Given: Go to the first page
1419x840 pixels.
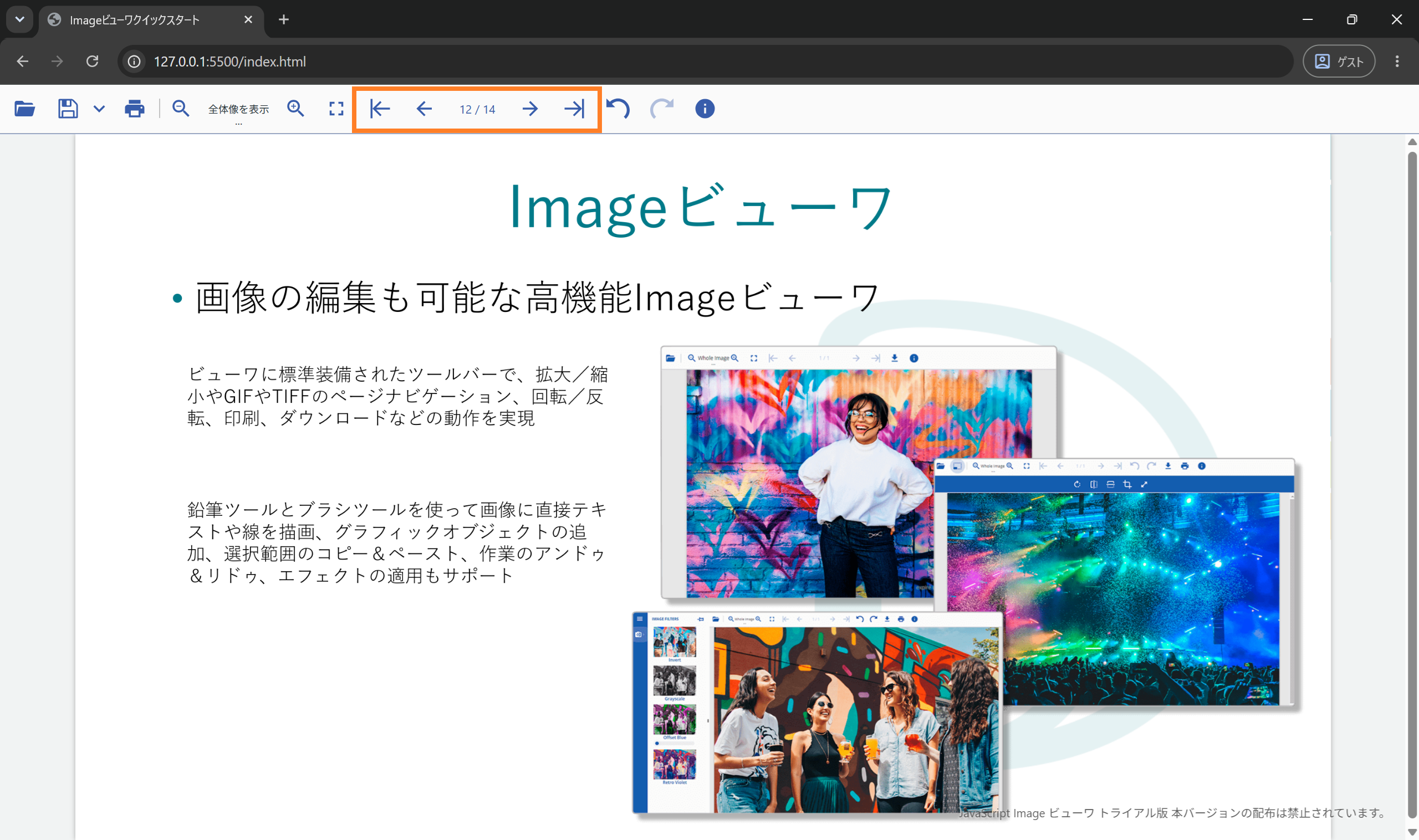Looking at the screenshot, I should click(380, 109).
